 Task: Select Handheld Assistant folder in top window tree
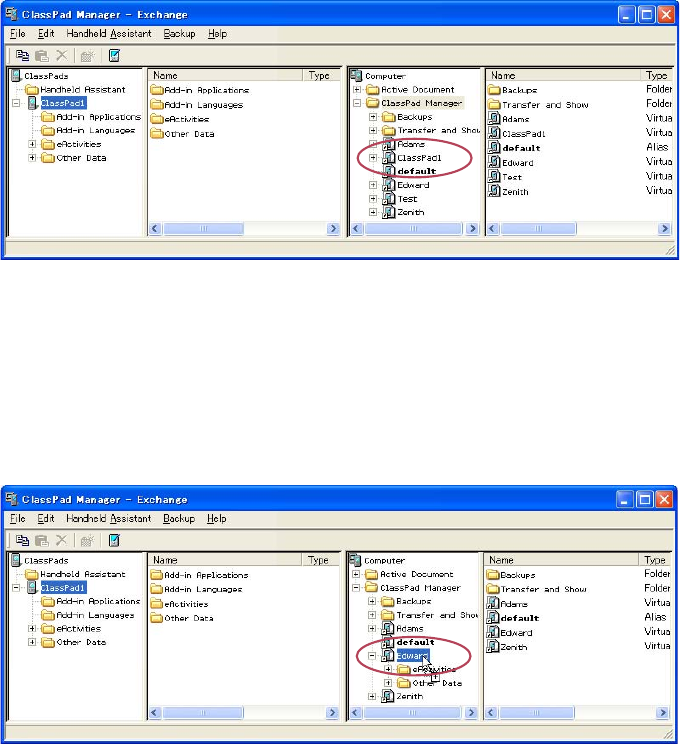[x=83, y=90]
